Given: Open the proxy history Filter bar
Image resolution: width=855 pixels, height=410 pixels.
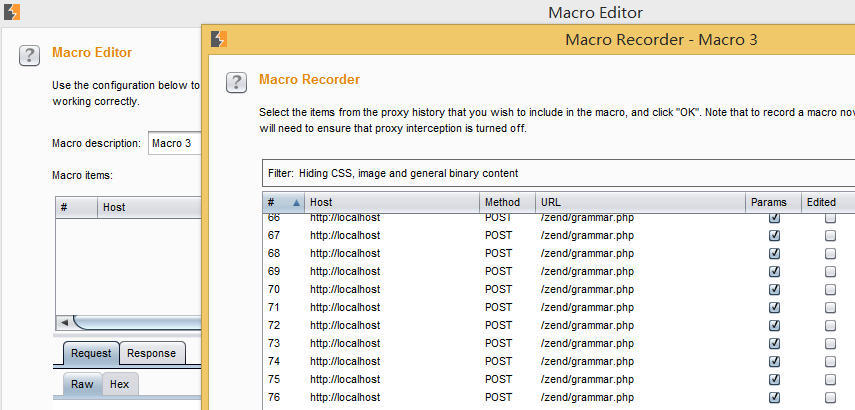Looking at the screenshot, I should tap(558, 173).
